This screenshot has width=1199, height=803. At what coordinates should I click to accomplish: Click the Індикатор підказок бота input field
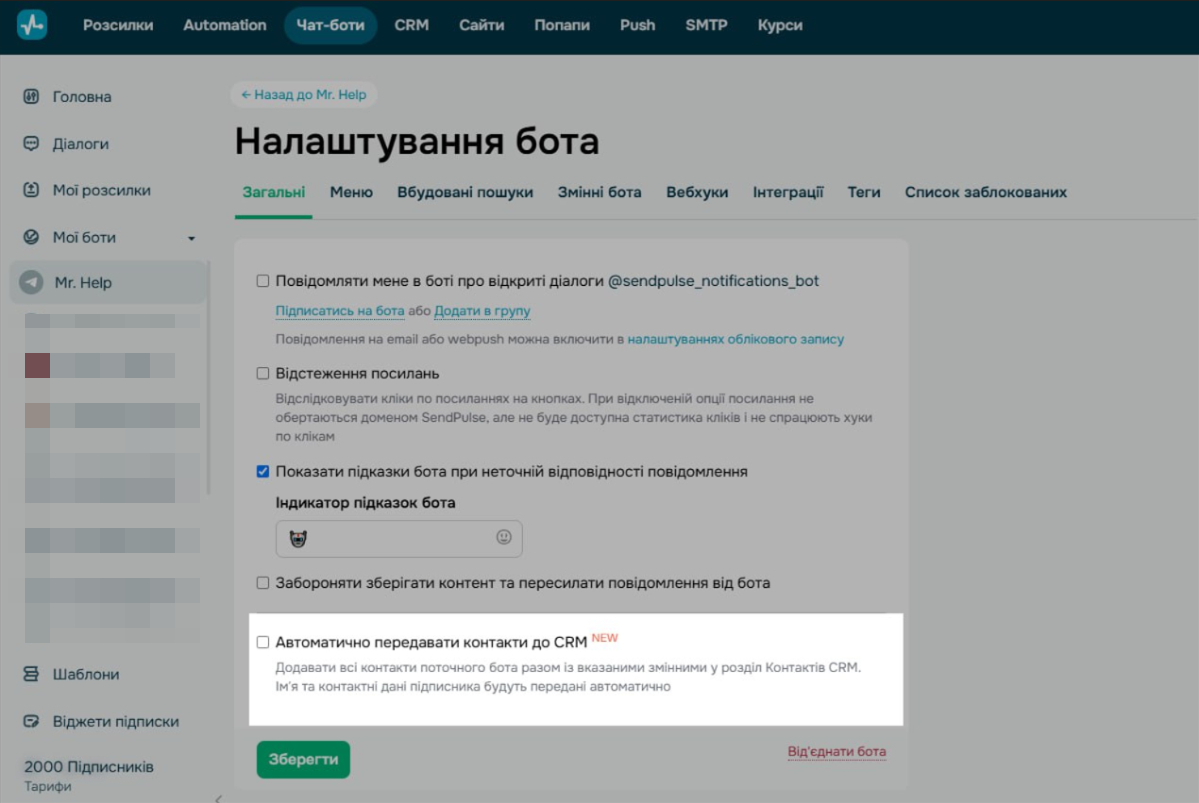click(x=399, y=538)
